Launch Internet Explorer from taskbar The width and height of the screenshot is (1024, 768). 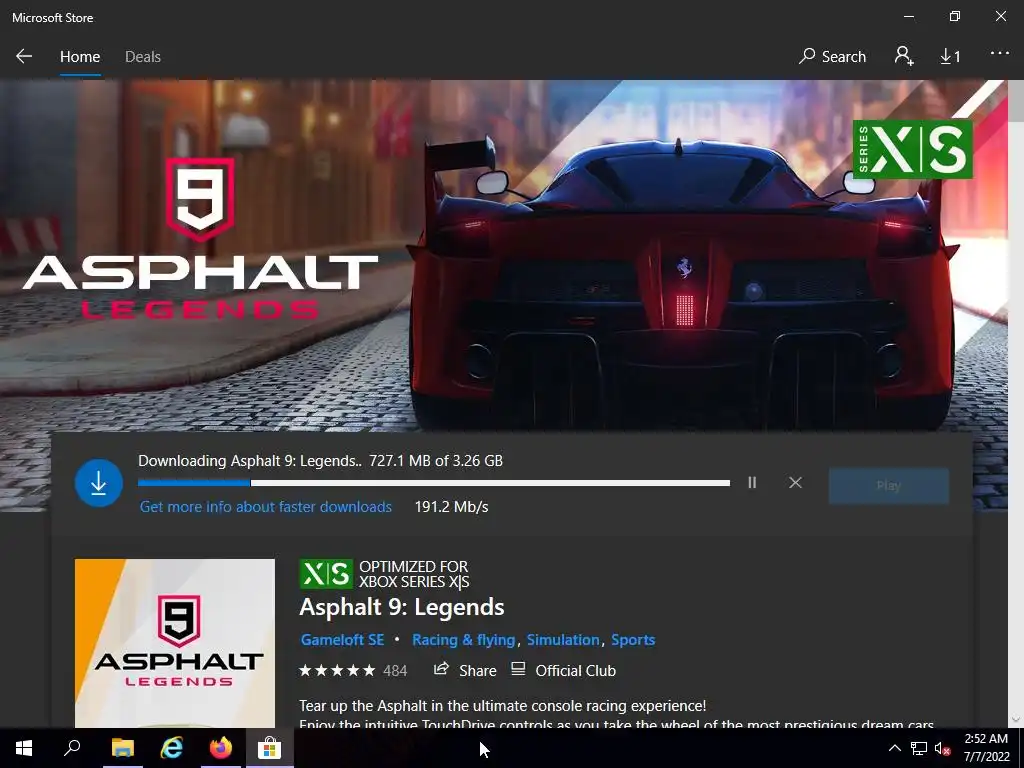click(x=172, y=748)
